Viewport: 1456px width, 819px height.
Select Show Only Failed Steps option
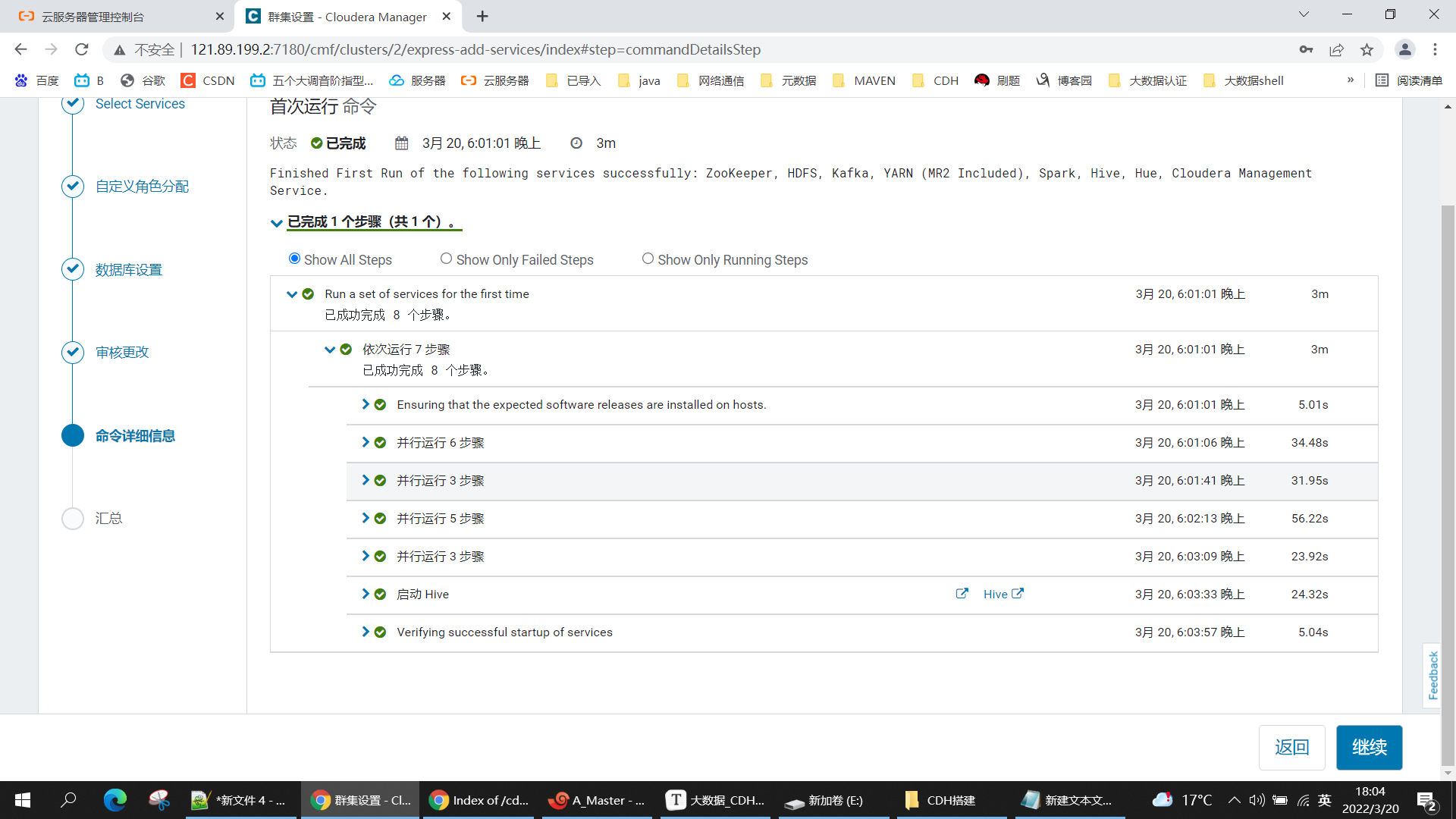[446, 259]
